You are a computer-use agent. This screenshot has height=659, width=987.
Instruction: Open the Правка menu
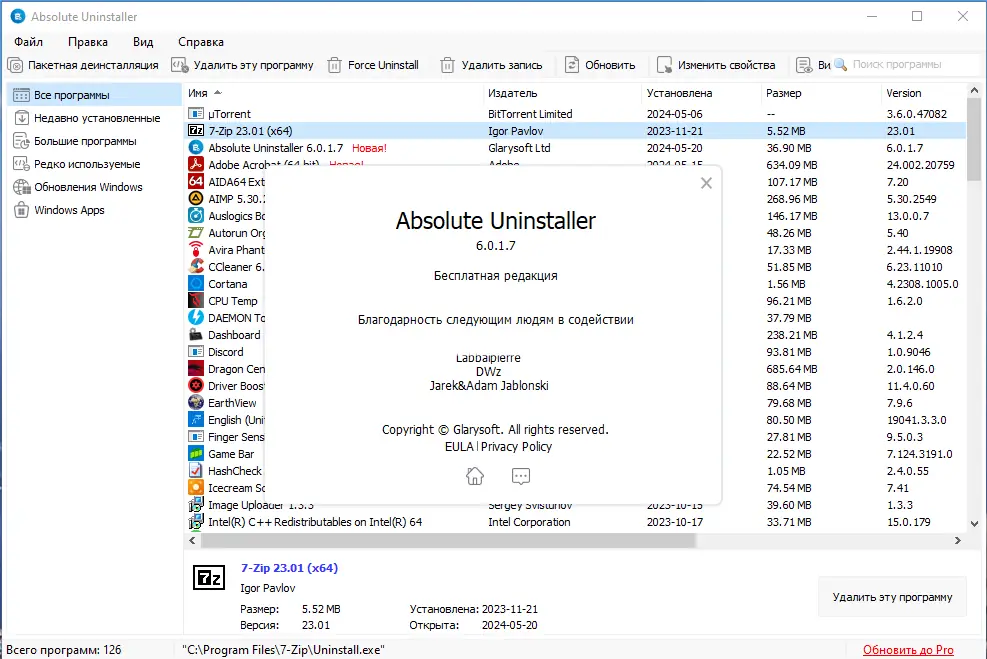point(87,42)
